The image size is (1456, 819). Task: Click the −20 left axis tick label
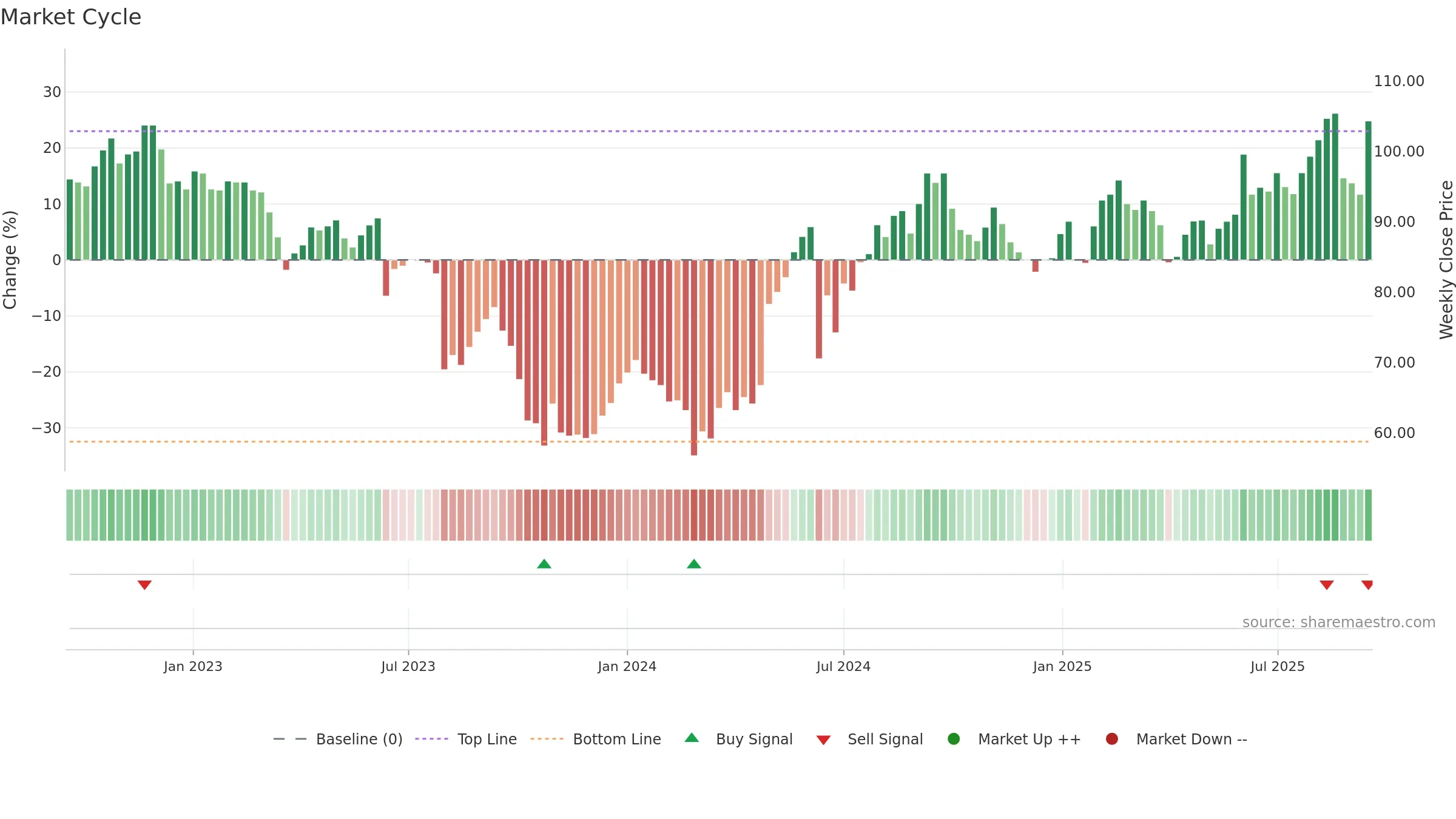pos(47,372)
